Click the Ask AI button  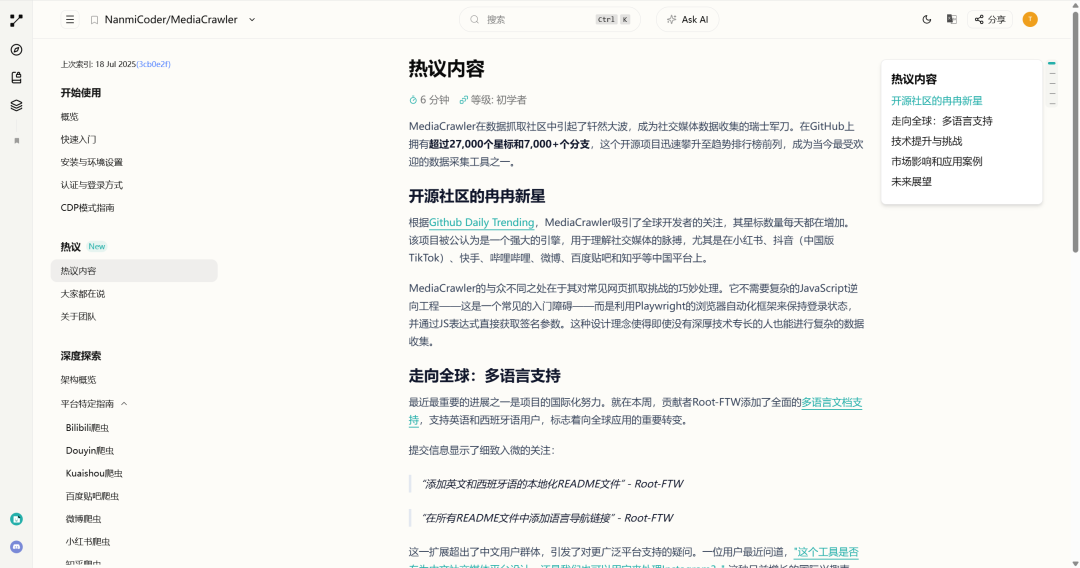click(687, 19)
